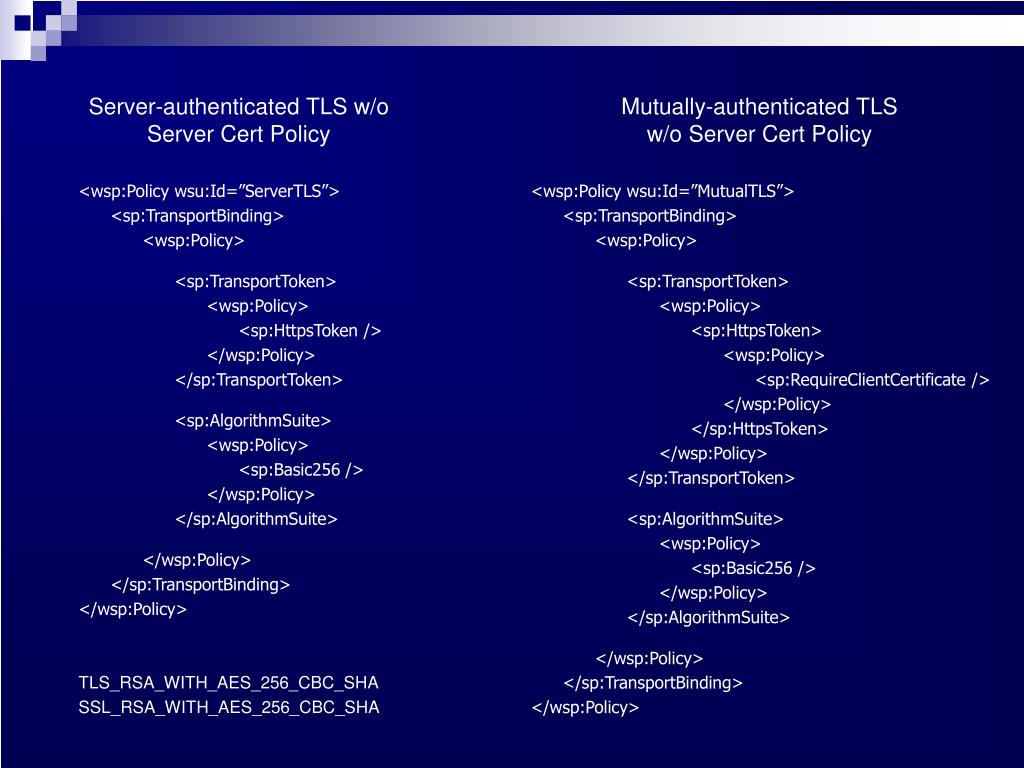
Task: Click the wsu:Id="MutualTLS" policy opening tag
Action: click(x=662, y=191)
